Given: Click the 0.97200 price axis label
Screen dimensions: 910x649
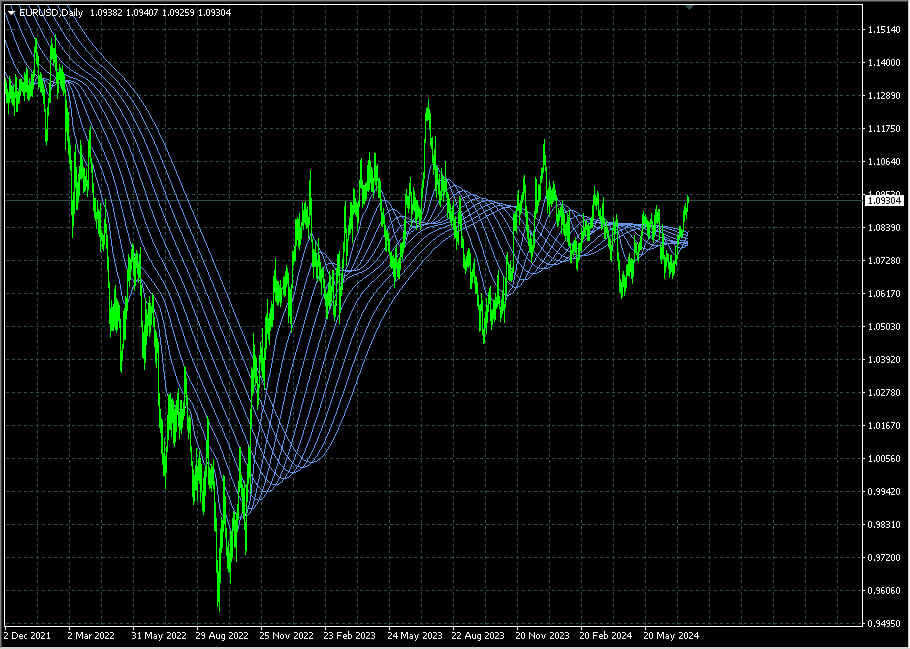Looking at the screenshot, I should pos(884,558).
